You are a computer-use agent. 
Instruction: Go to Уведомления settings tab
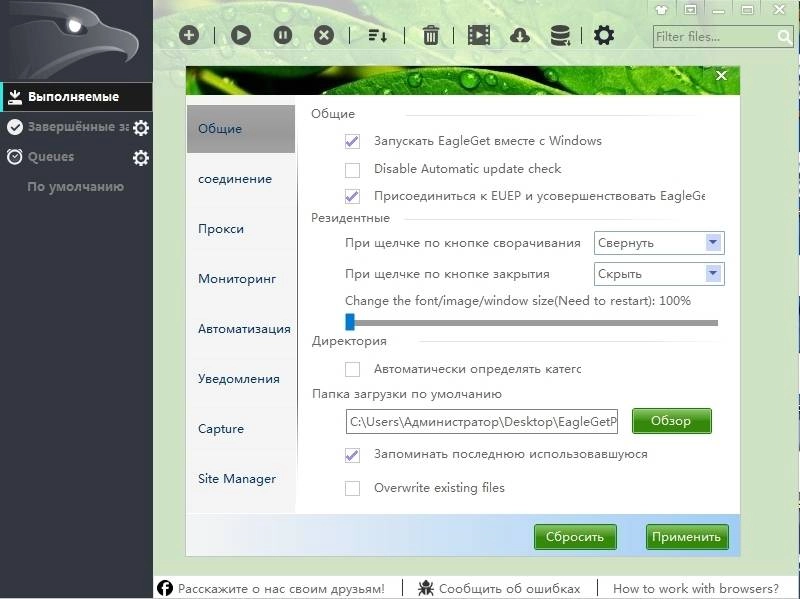(239, 379)
